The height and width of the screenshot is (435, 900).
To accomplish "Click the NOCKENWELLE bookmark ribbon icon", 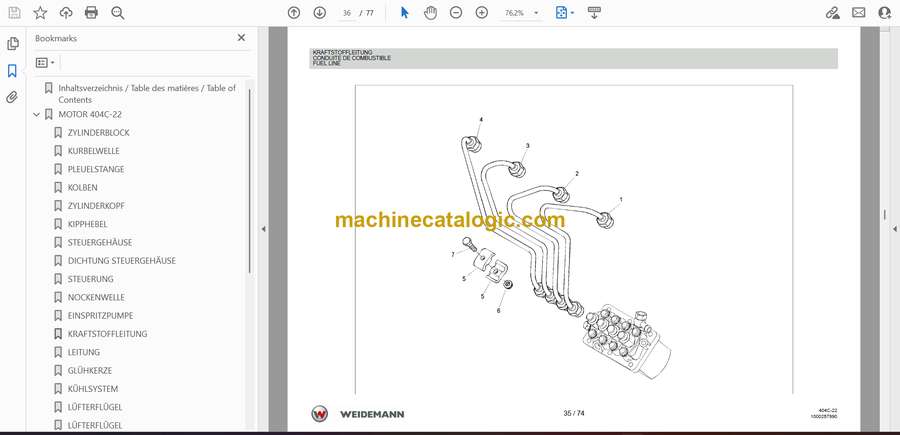I will tap(58, 297).
